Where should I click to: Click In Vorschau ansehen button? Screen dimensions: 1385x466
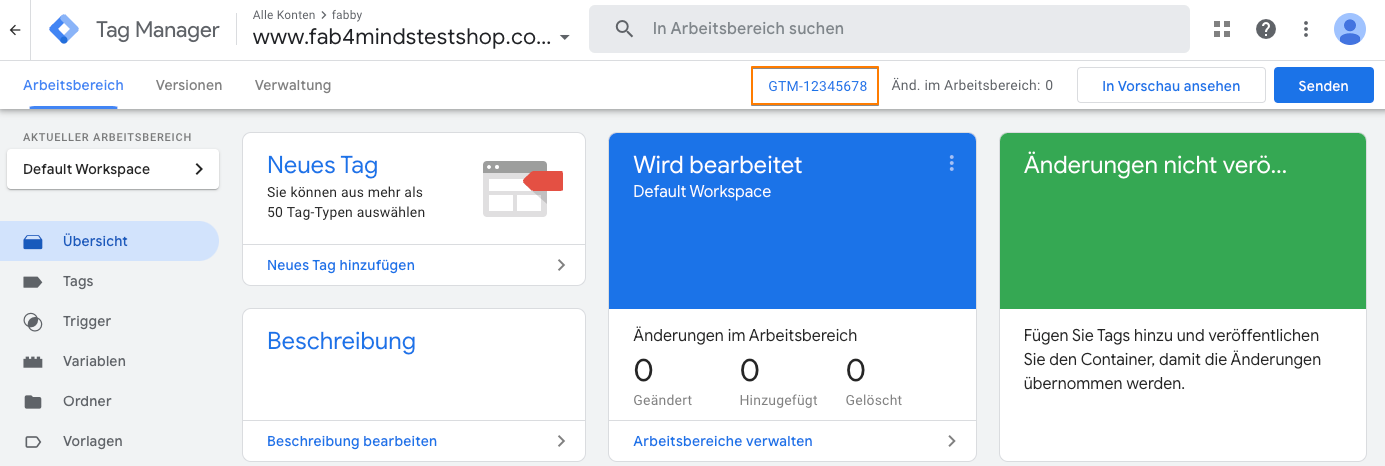point(1170,86)
